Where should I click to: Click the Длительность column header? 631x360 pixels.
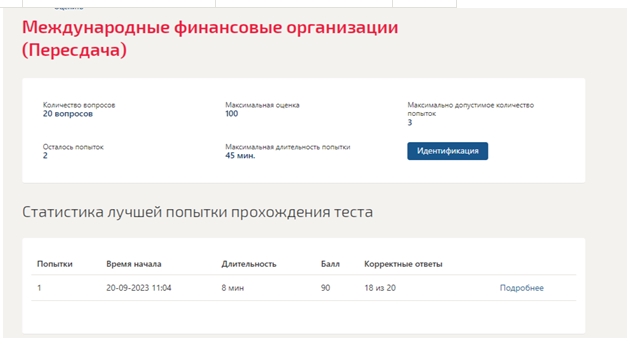(249, 264)
